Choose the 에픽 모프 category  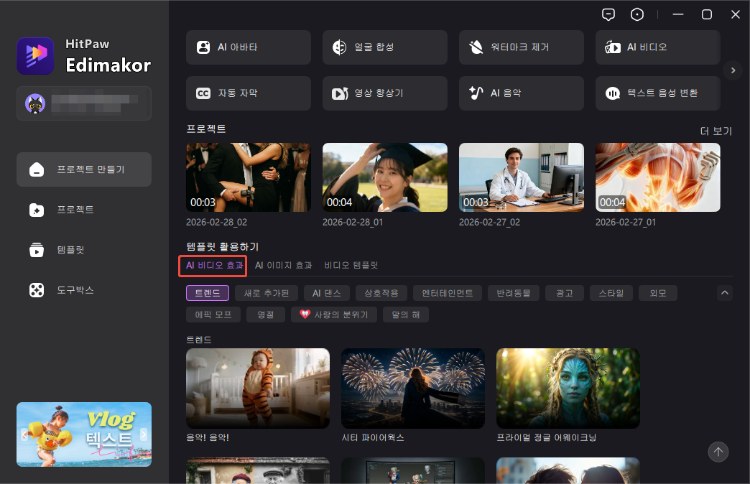coord(213,314)
